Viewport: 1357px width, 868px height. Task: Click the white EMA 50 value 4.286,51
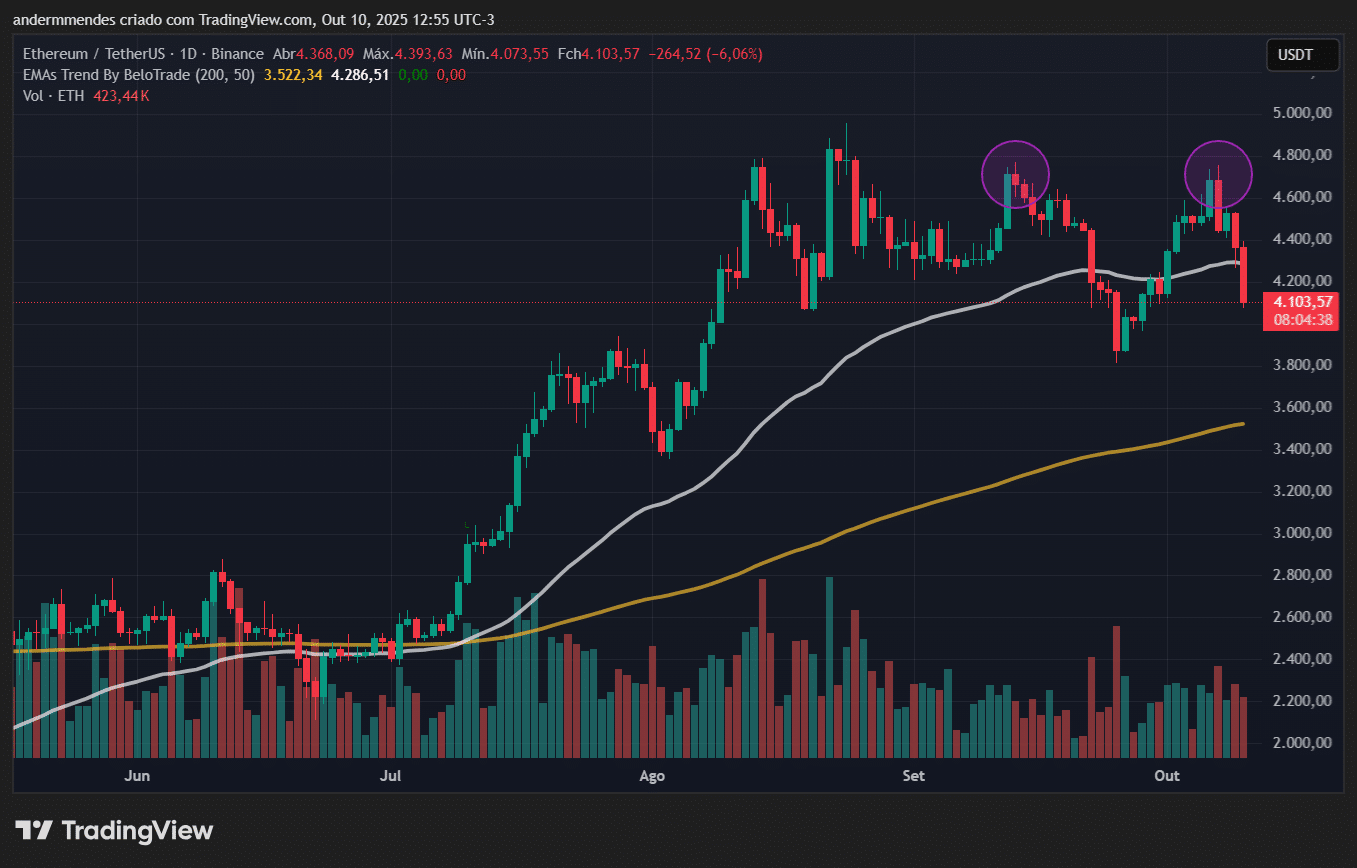359,75
